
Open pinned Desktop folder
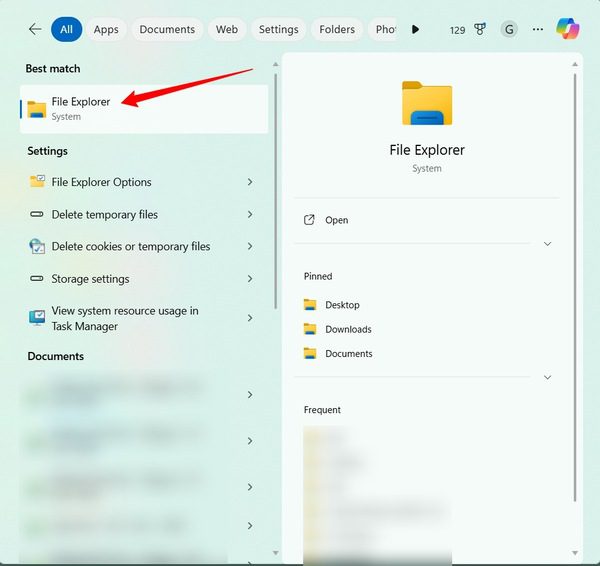coord(342,305)
